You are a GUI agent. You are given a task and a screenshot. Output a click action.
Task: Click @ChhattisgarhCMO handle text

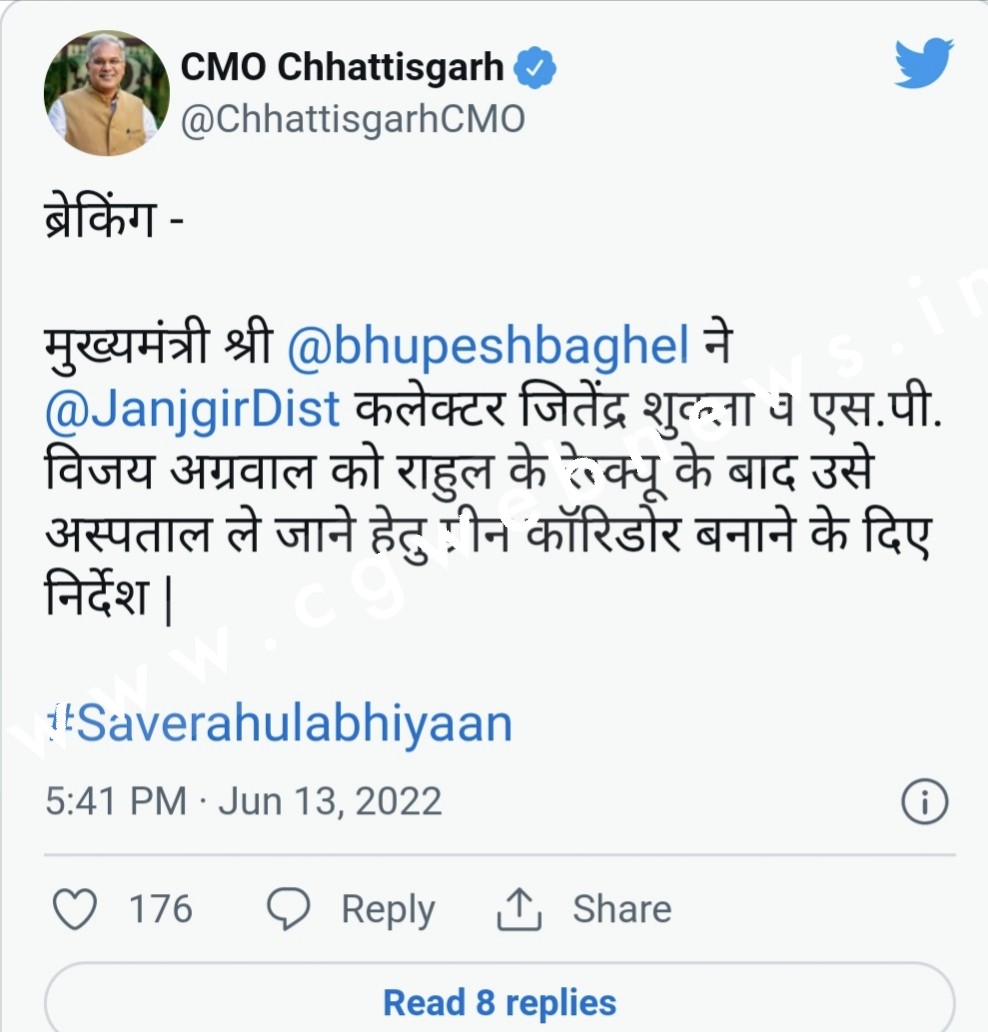[x=352, y=118]
